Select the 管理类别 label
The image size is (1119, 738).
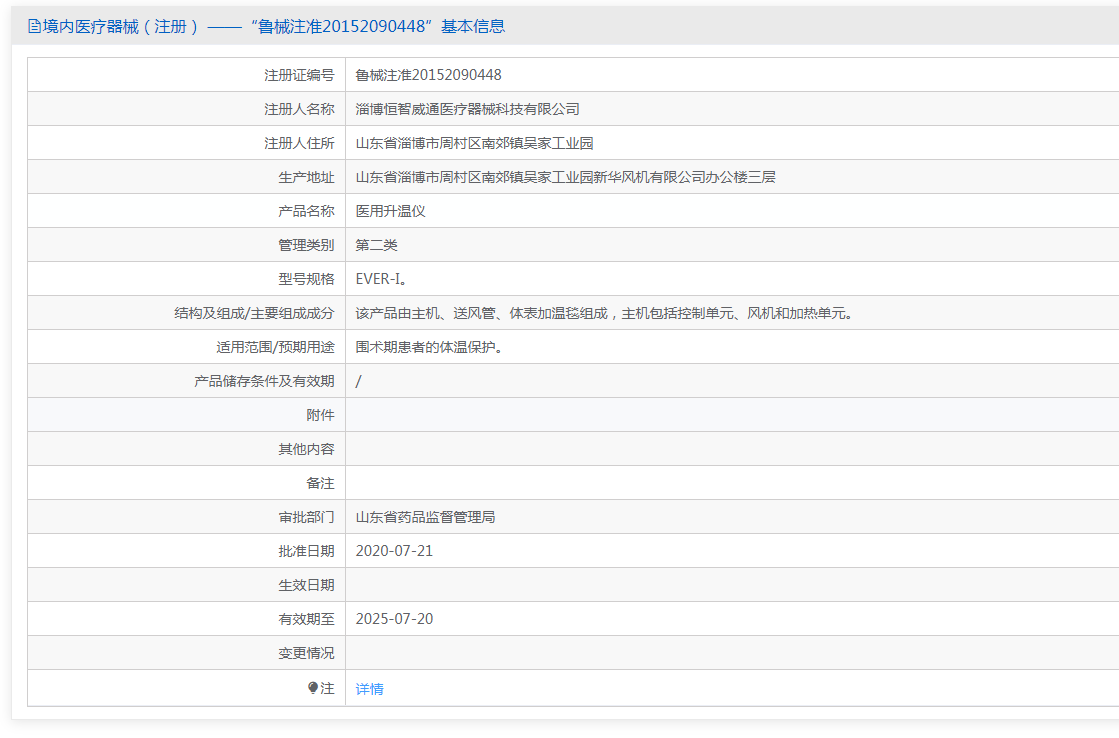coord(306,246)
